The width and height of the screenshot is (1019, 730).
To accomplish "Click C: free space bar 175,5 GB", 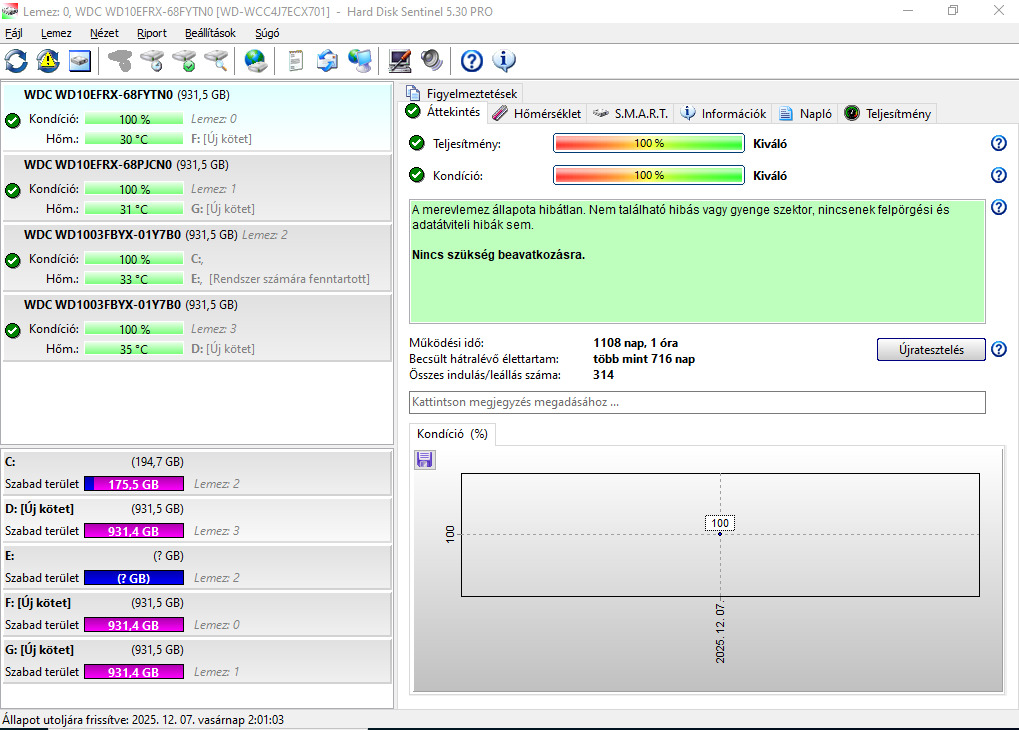I will tap(134, 484).
